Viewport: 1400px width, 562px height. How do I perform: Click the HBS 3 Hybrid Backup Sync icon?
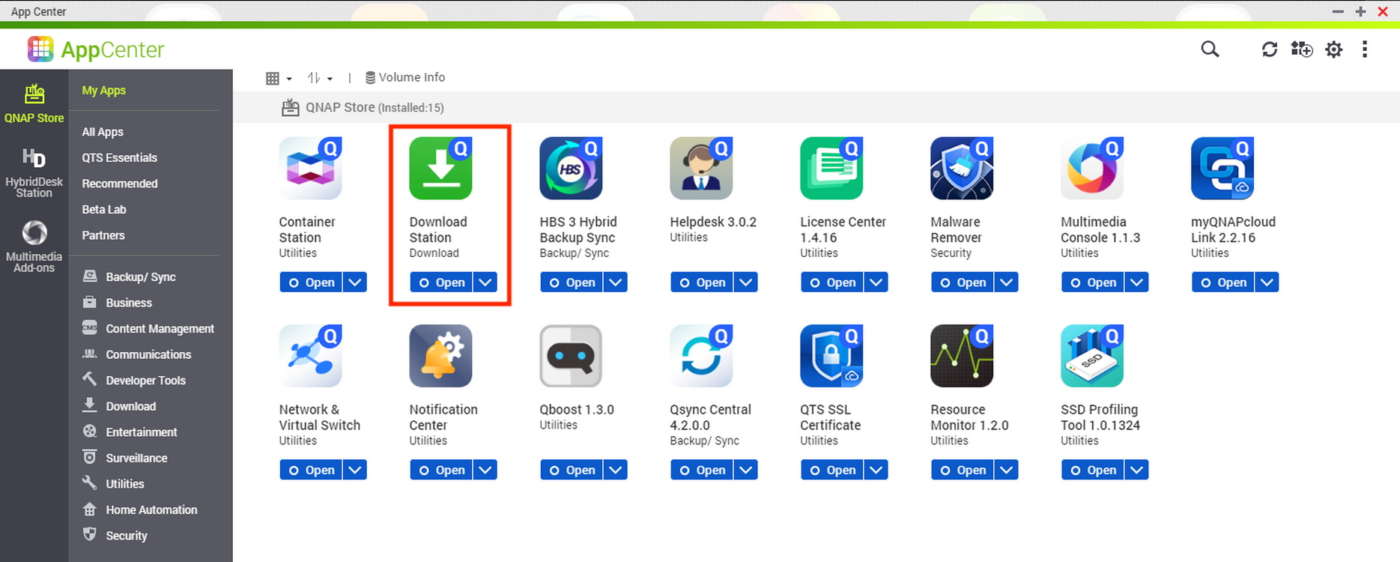click(571, 168)
